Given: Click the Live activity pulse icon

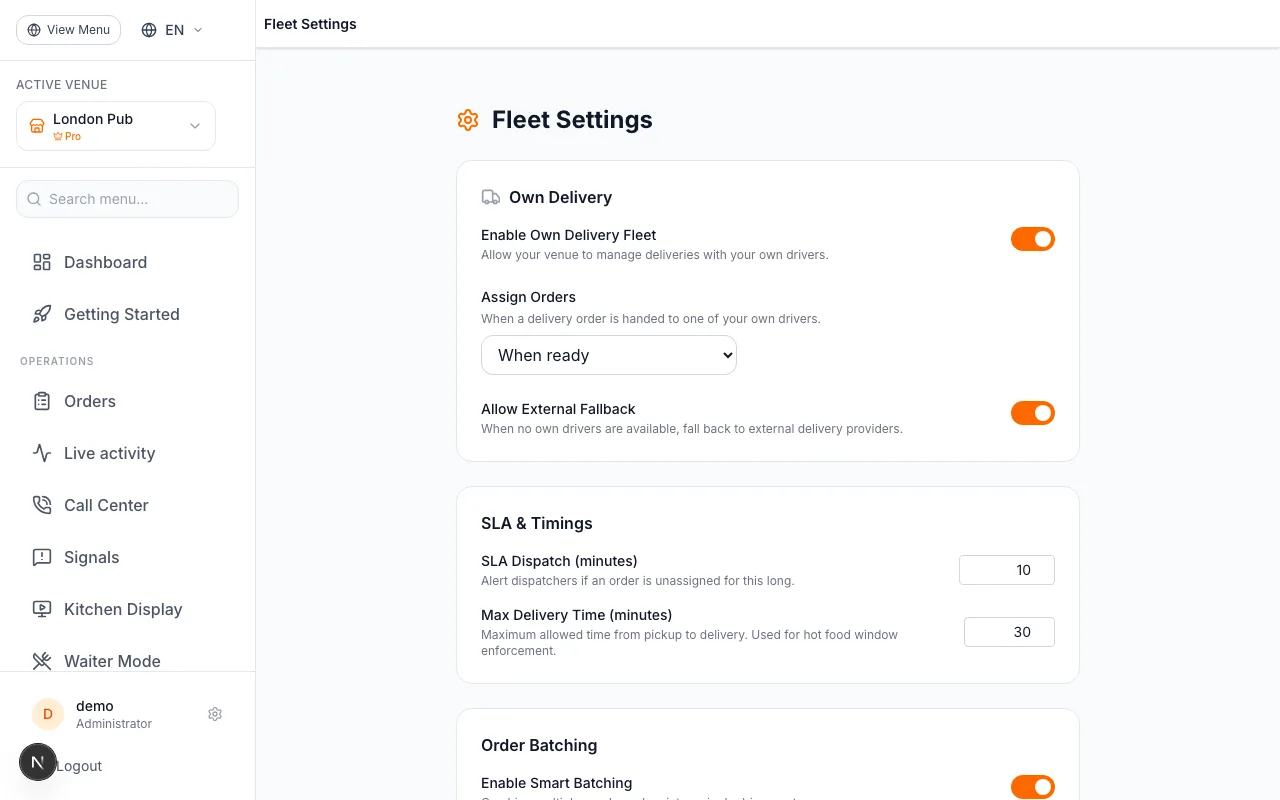Looking at the screenshot, I should coord(42,453).
